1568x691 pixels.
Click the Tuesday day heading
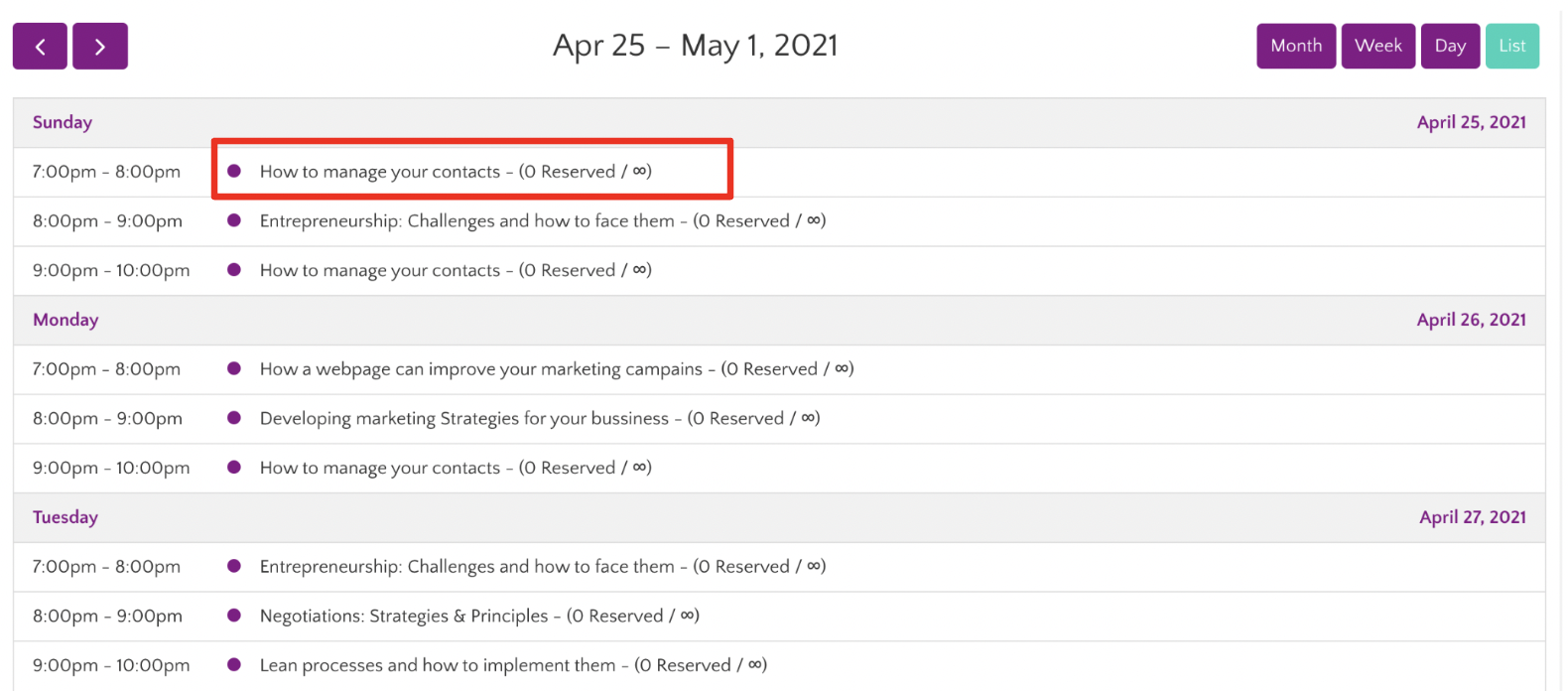65,517
